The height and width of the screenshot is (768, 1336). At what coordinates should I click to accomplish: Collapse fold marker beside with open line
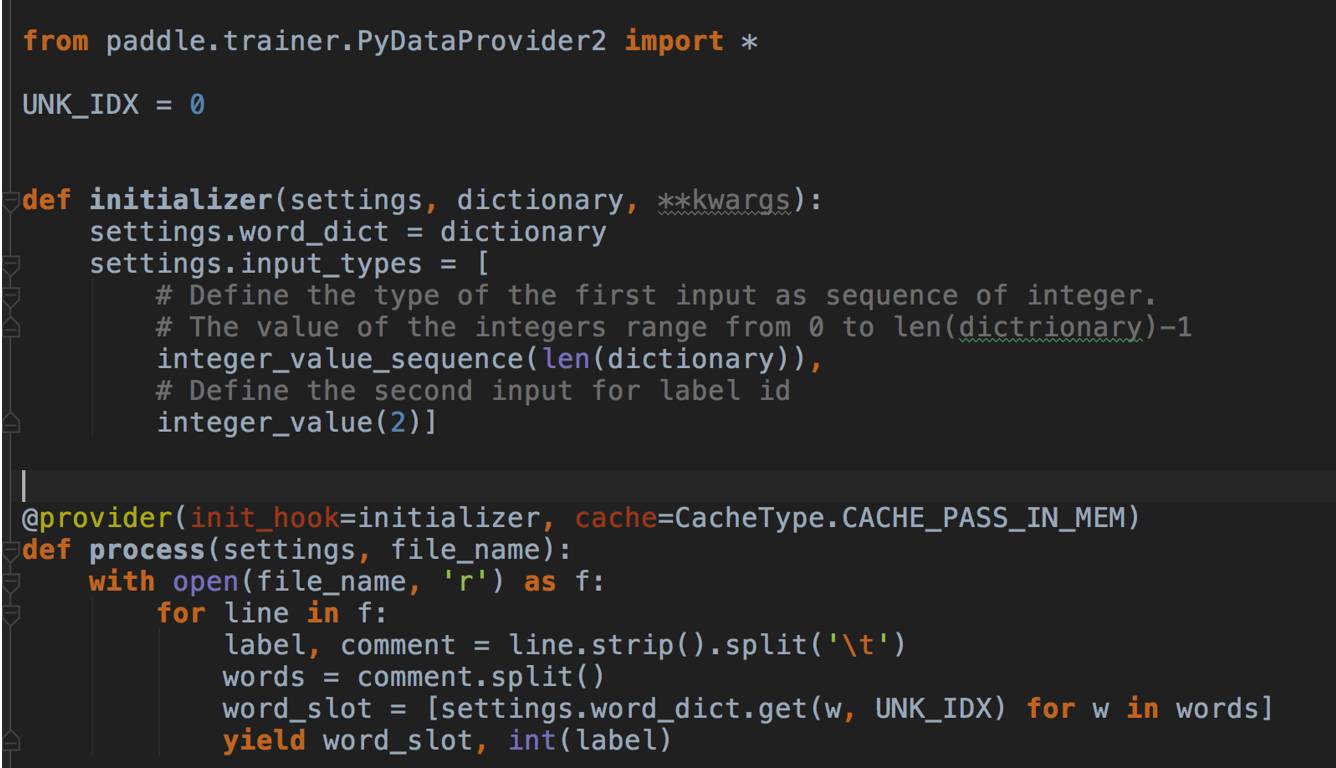pyautogui.click(x=9, y=583)
